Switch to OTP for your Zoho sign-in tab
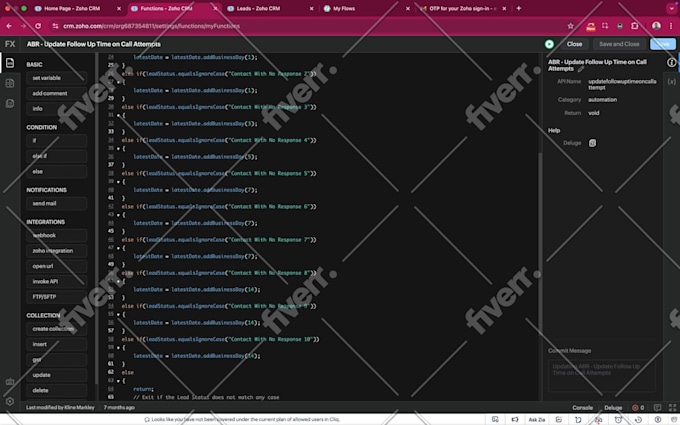This screenshot has height=425, width=680. click(x=463, y=8)
